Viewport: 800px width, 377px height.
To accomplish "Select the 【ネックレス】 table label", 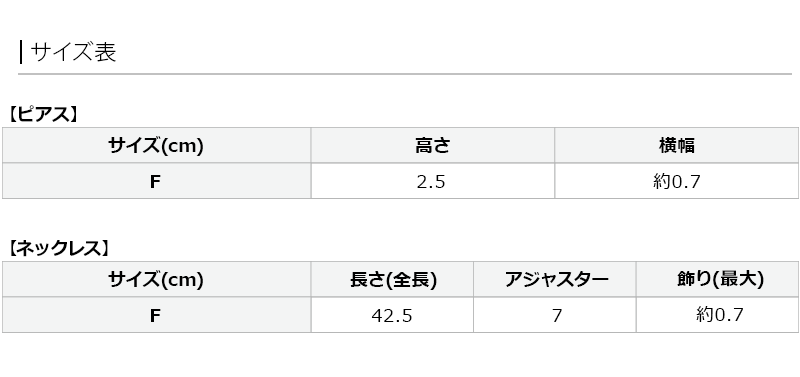I will pyautogui.click(x=59, y=248).
